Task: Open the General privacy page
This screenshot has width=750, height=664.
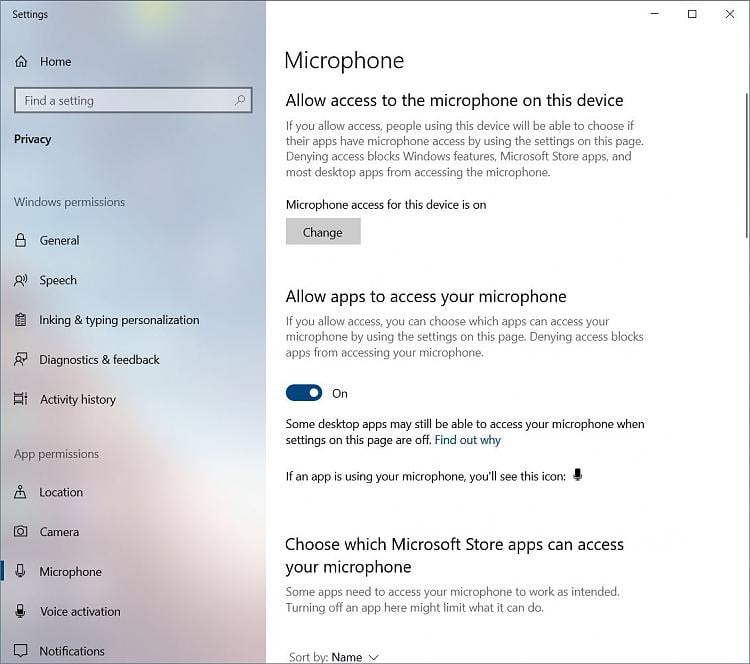Action: coord(59,240)
